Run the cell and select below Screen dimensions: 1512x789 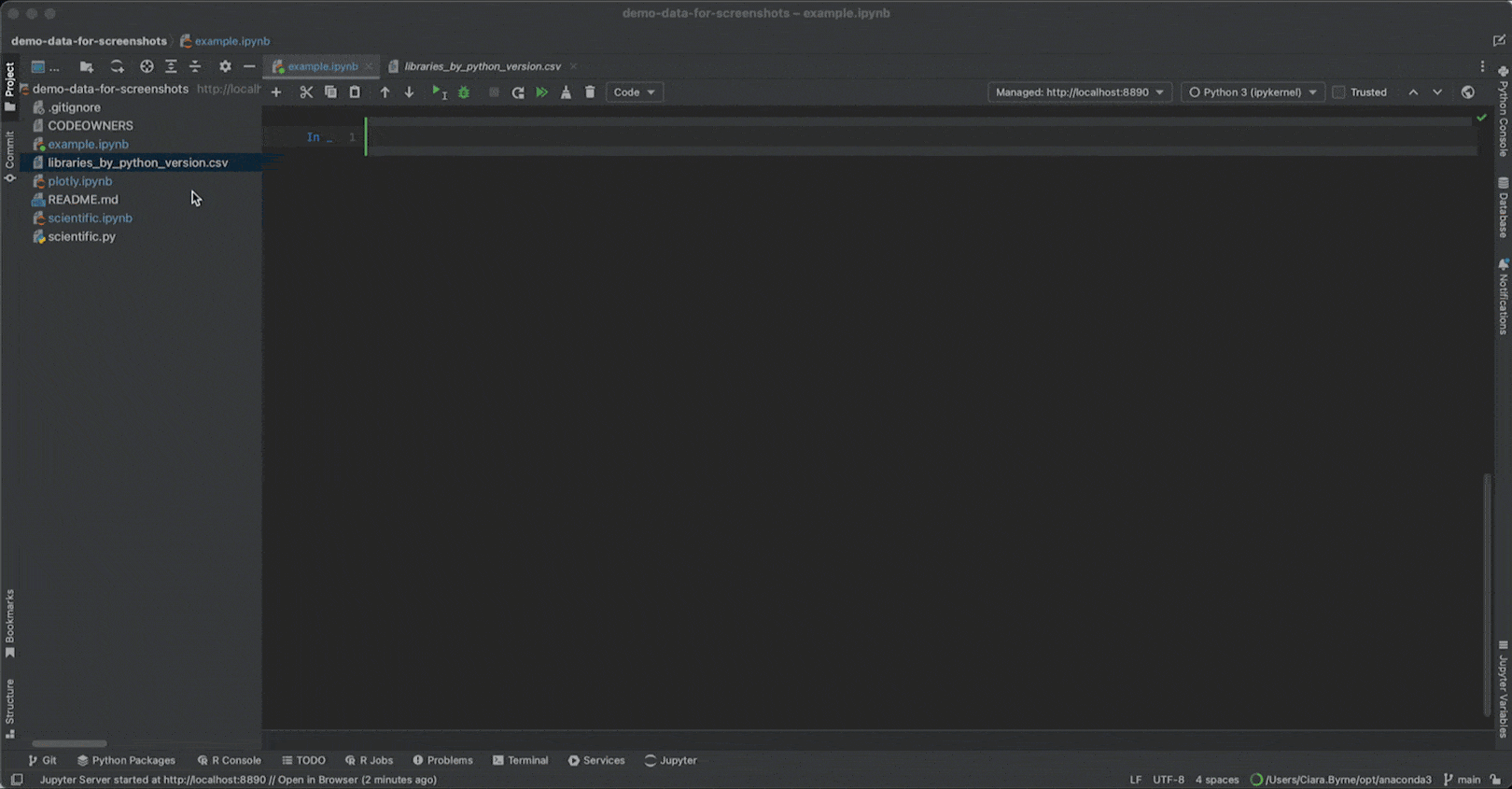click(439, 92)
